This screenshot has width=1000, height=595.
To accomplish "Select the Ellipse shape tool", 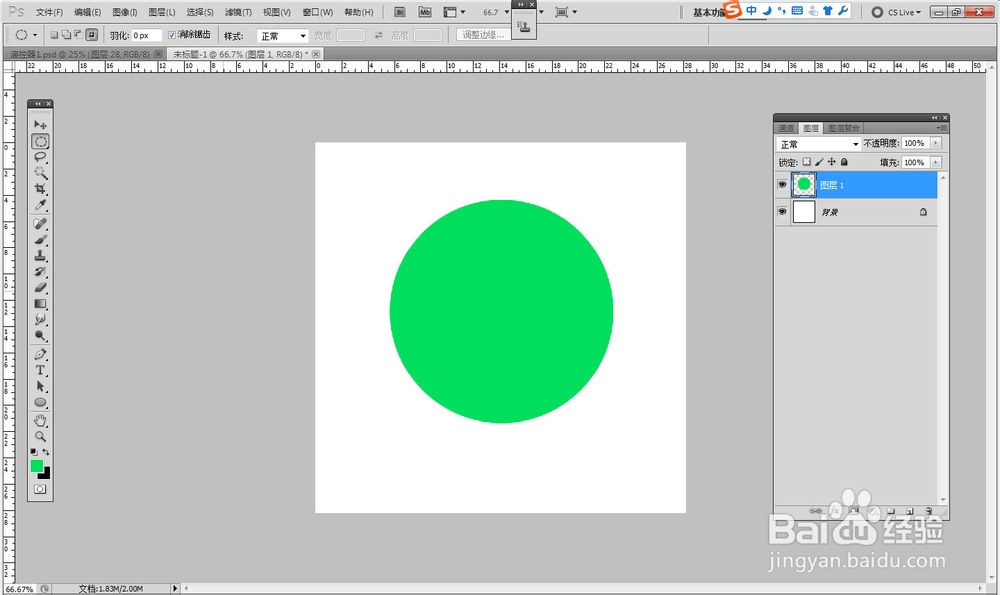I will click(x=40, y=402).
